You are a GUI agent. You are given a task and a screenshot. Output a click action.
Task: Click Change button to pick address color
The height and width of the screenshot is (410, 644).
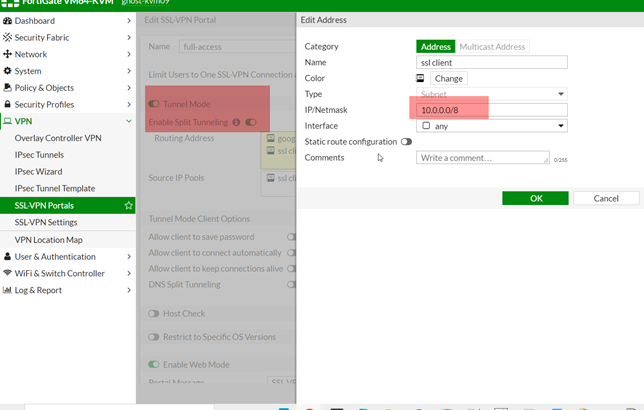tap(449, 78)
